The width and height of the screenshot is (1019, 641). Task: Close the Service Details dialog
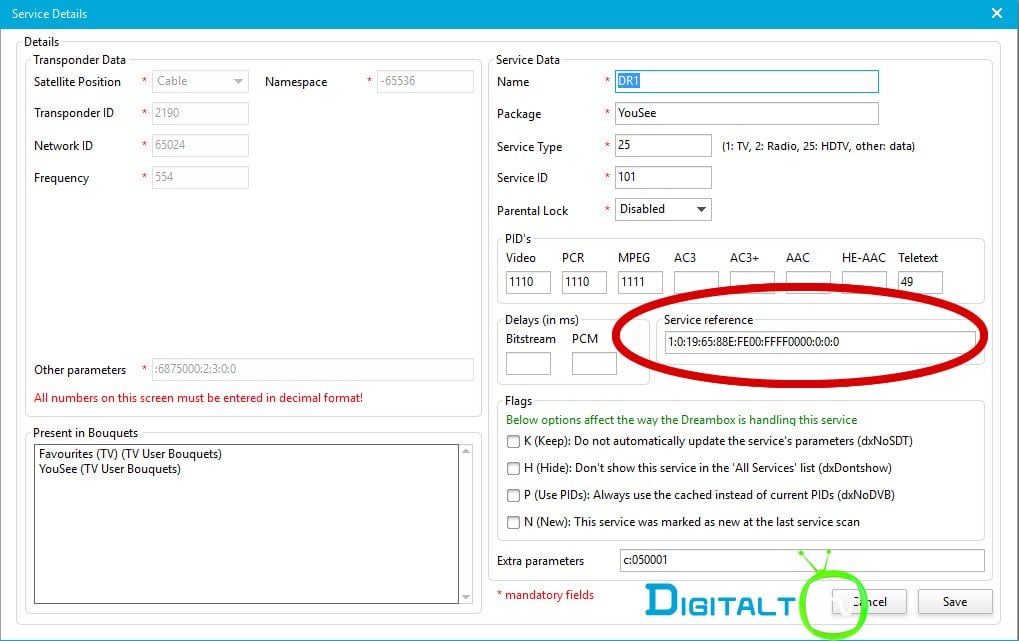pos(996,13)
